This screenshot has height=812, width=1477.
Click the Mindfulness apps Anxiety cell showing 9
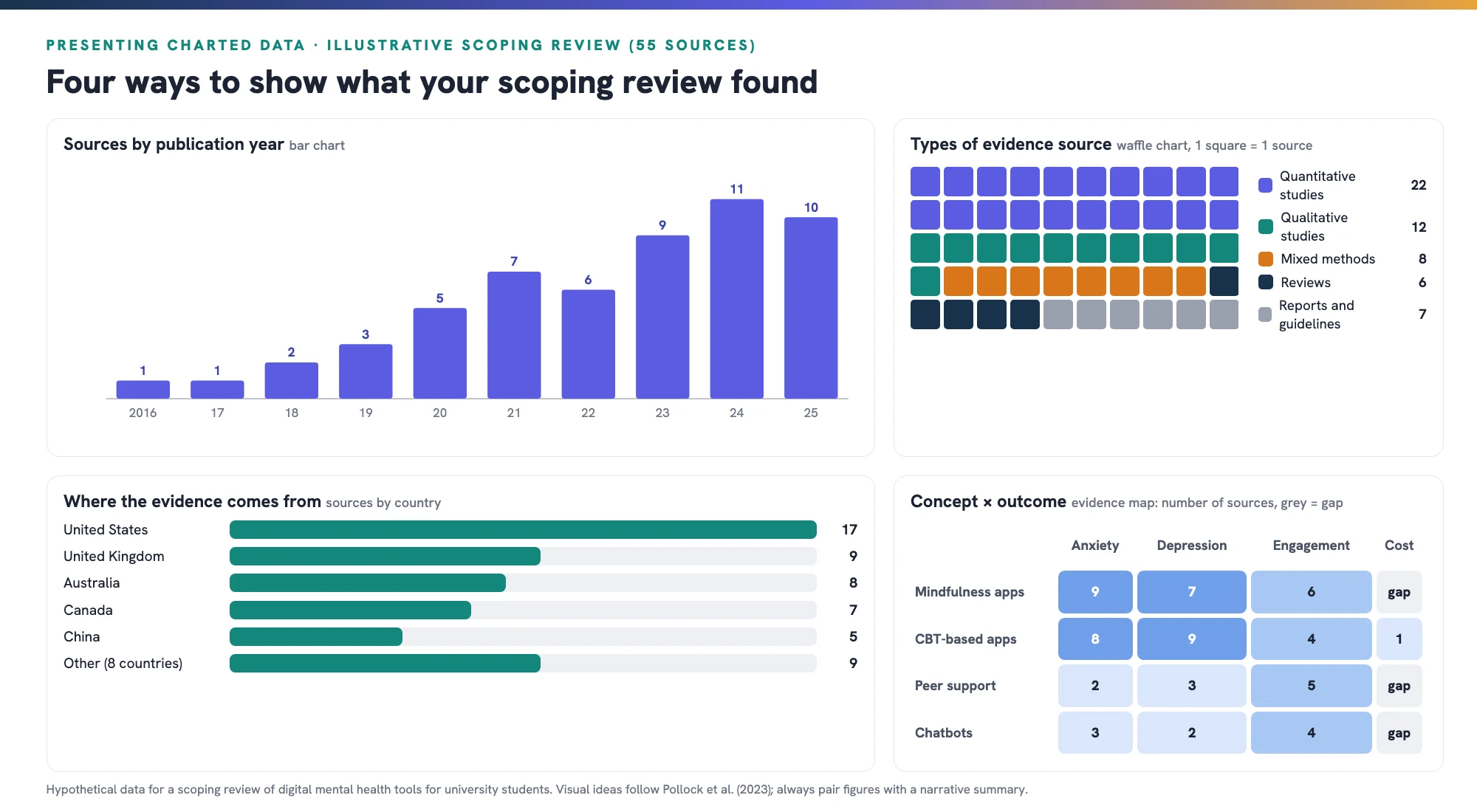(x=1095, y=592)
